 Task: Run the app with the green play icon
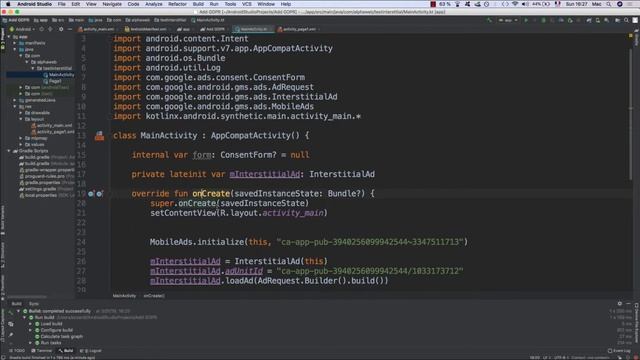coord(526,20)
